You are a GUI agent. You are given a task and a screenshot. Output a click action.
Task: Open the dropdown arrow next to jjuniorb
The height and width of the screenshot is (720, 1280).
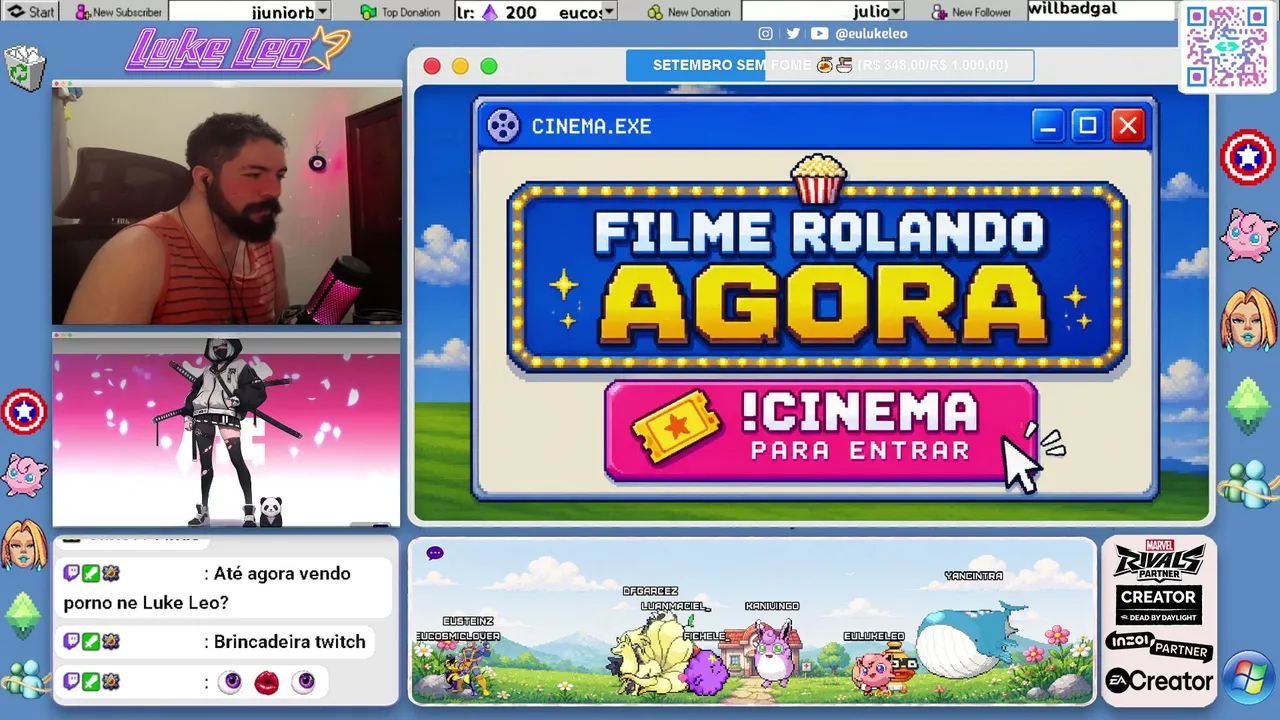[x=322, y=12]
